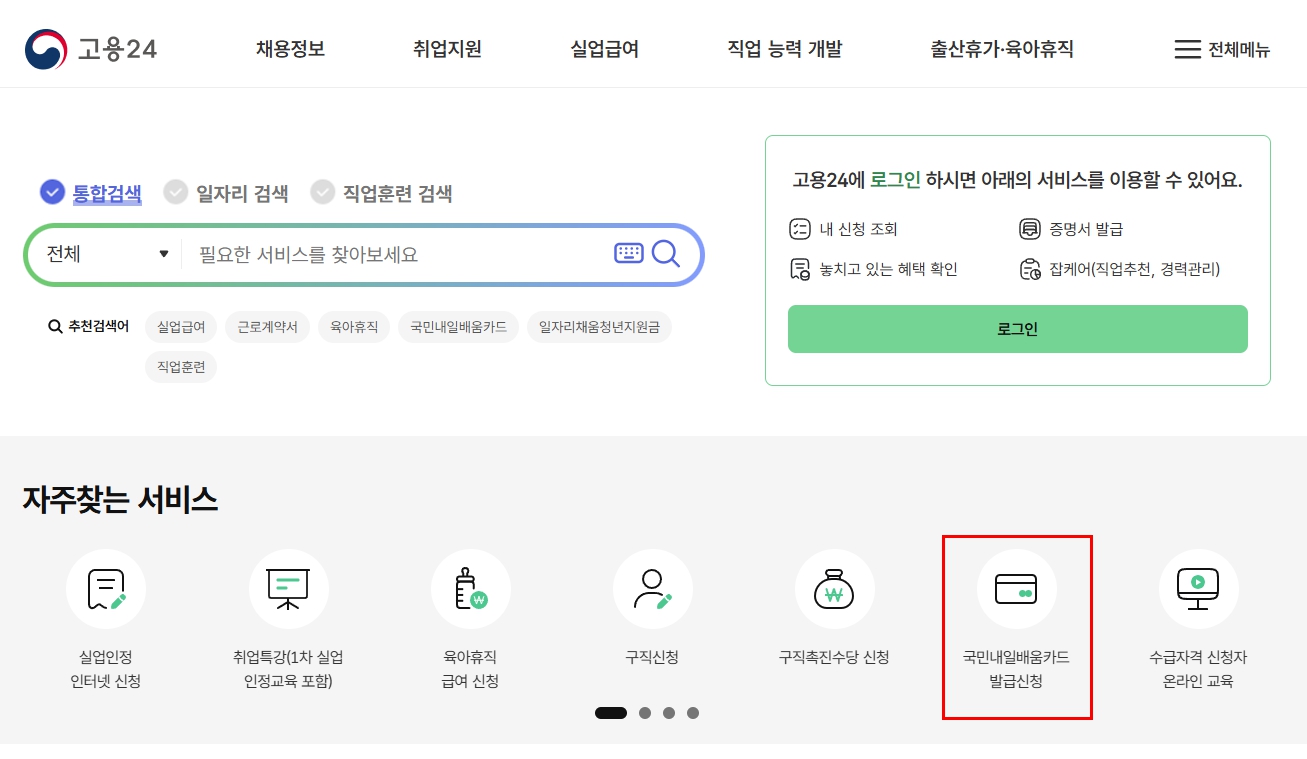Open the 출산휴가·육아휴직 menu

point(1002,49)
